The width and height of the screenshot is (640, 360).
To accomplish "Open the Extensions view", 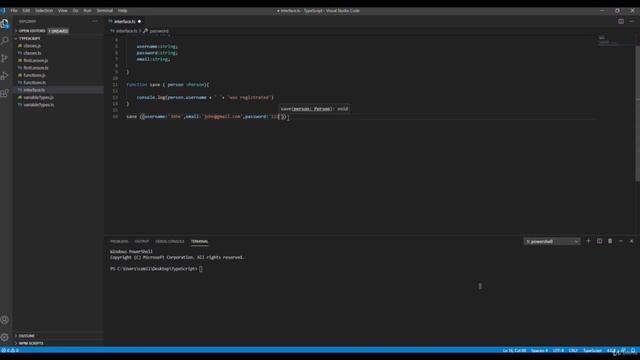I will click(x=5, y=93).
